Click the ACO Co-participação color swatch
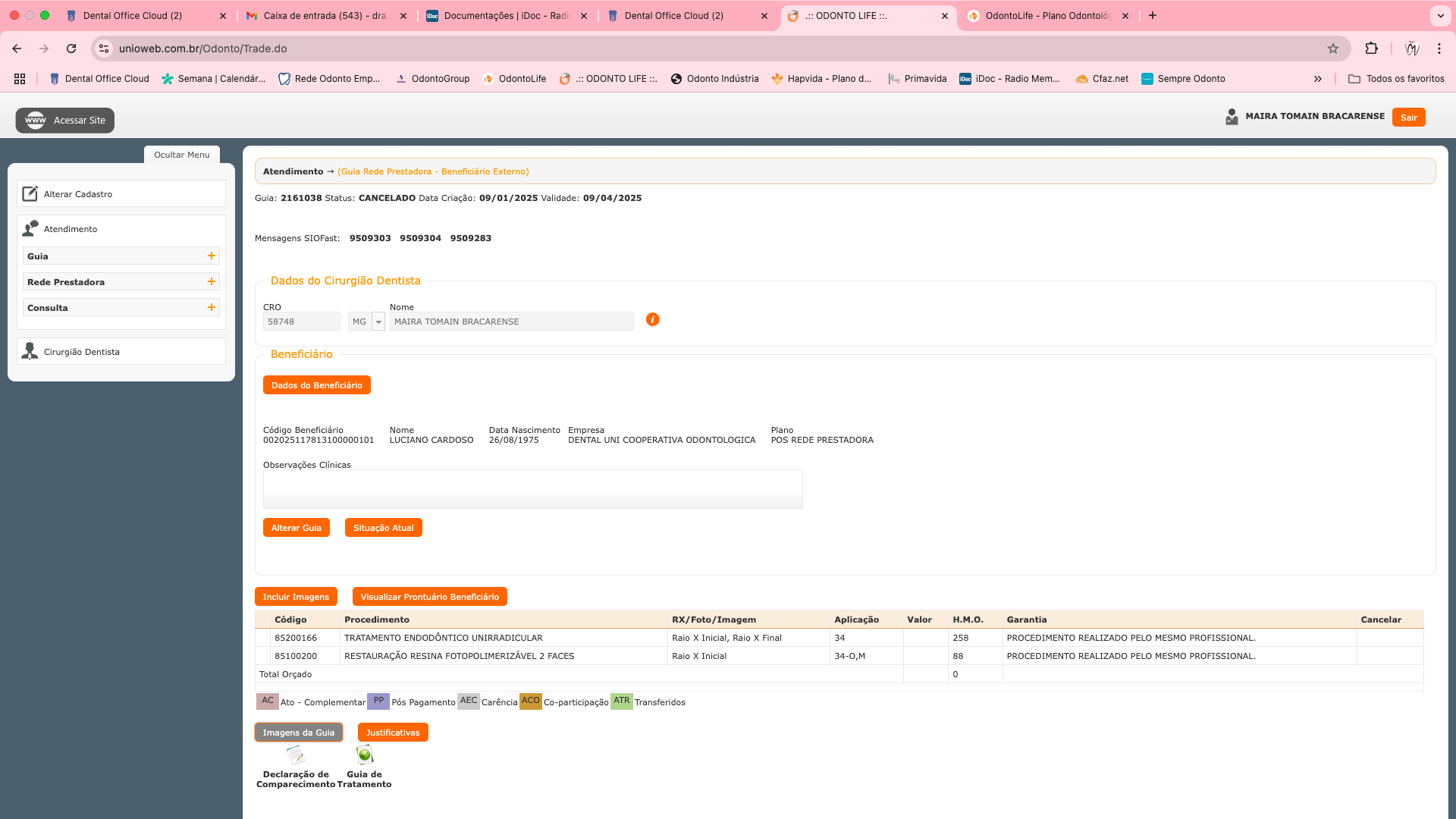Viewport: 1456px width, 819px height. click(530, 701)
